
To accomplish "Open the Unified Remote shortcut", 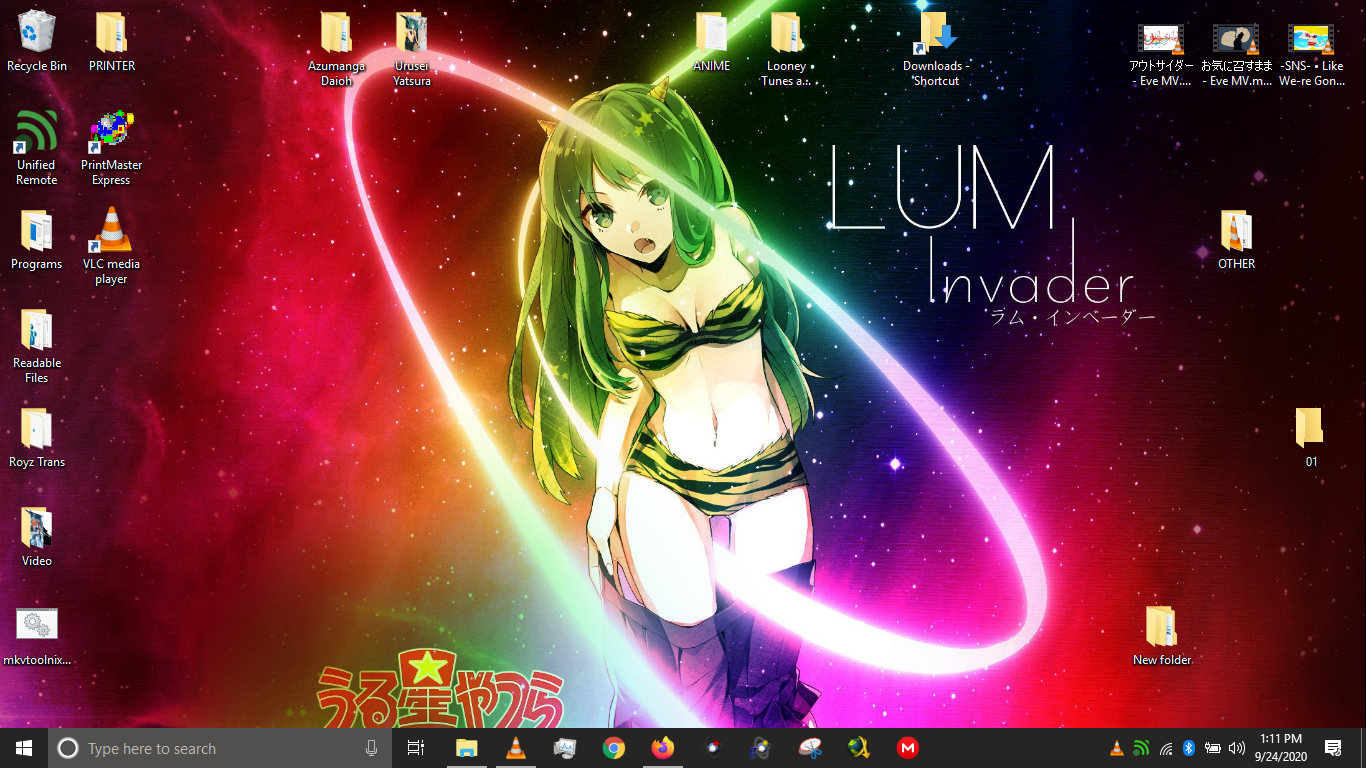I will 37,148.
